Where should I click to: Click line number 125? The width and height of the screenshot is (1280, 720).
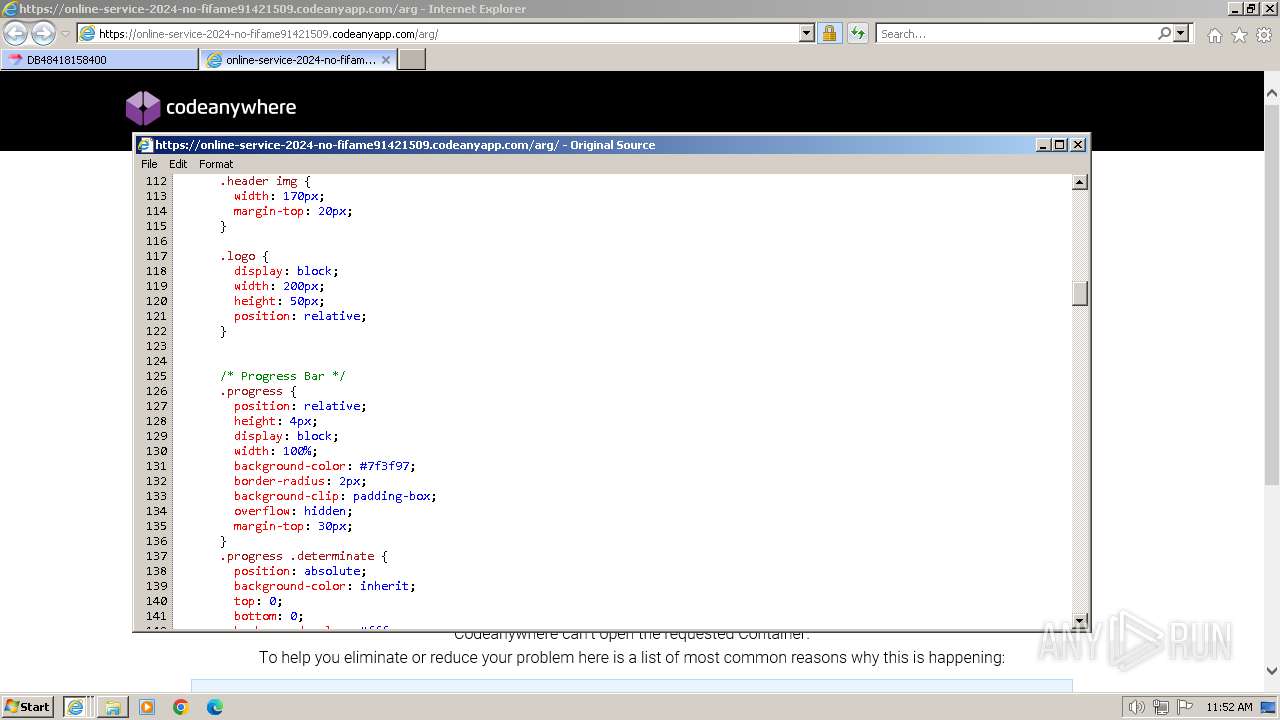tap(156, 376)
